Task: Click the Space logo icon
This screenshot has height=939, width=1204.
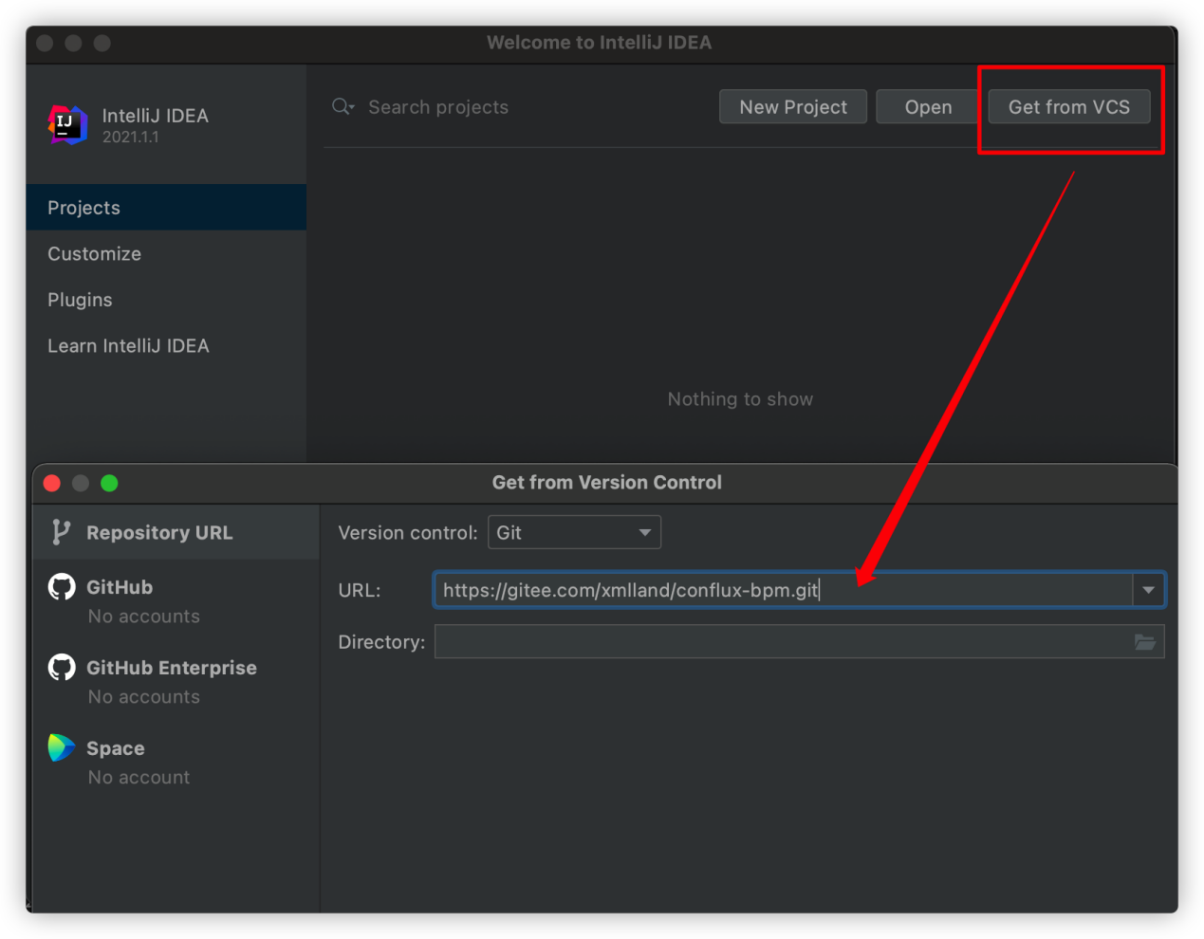Action: (62, 748)
